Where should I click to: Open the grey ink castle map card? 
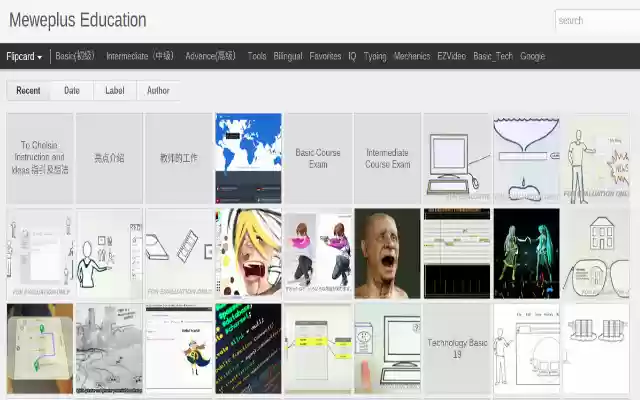click(109, 349)
